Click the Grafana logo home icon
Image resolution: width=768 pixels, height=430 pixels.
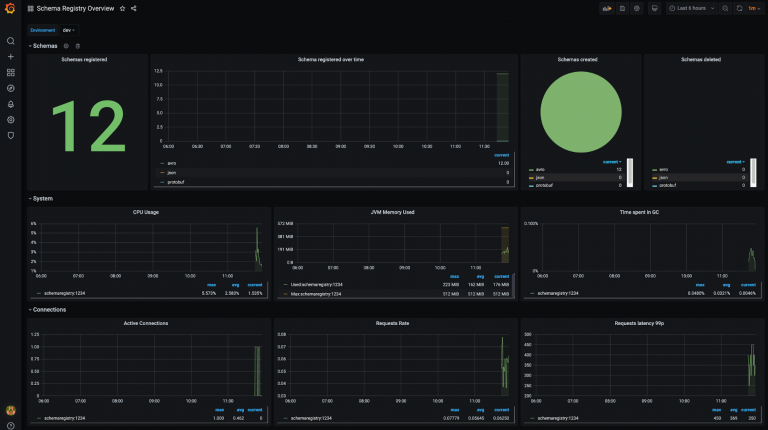click(10, 9)
